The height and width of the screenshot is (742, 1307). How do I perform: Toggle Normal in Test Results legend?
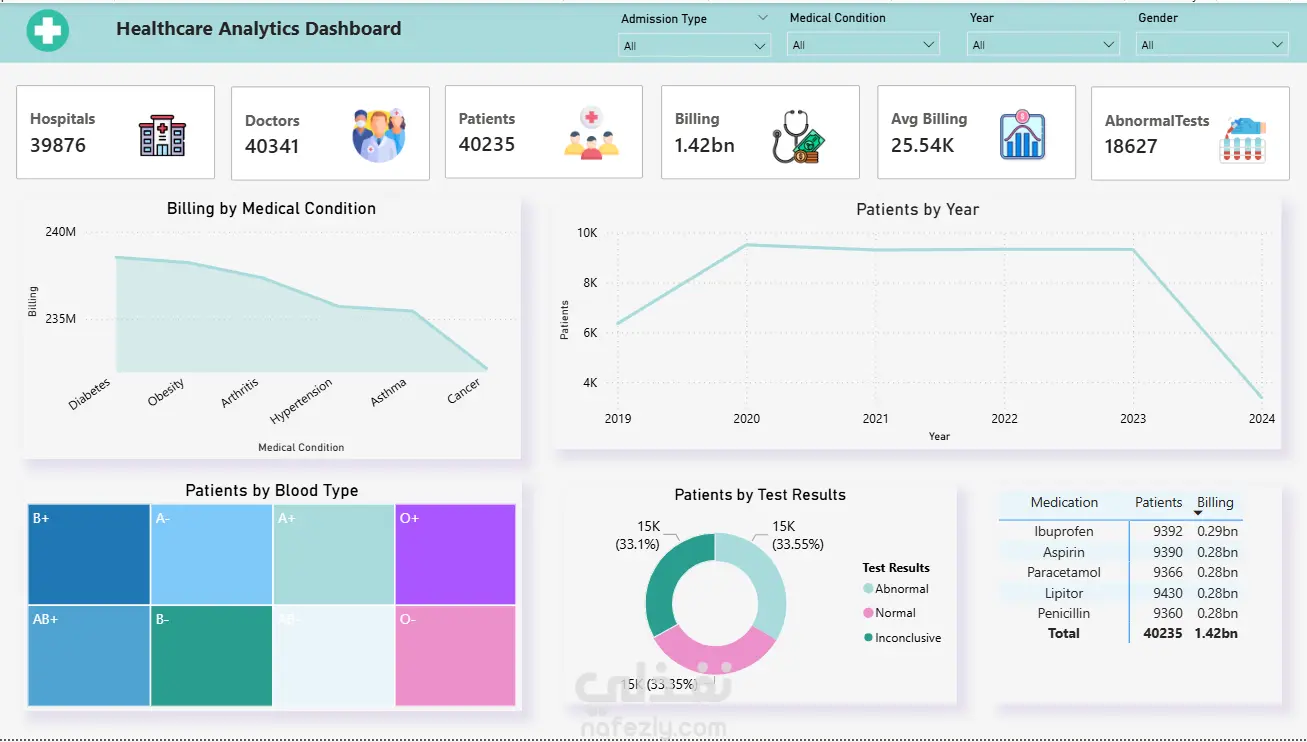click(889, 613)
